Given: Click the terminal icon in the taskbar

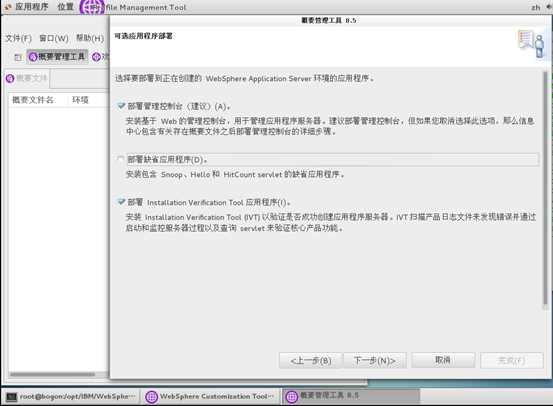Looking at the screenshot, I should (11, 397).
